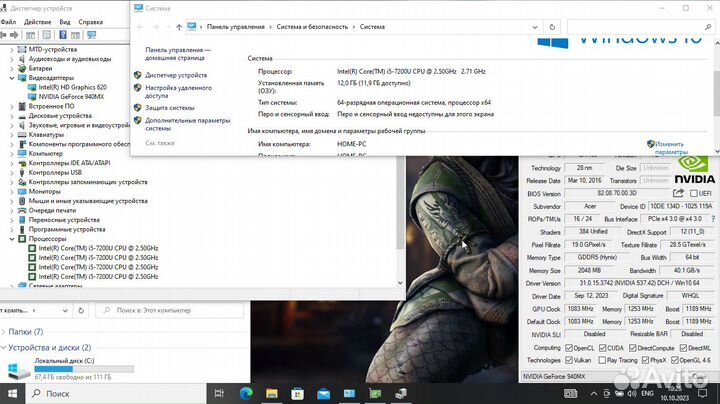The height and width of the screenshot is (404, 720).
Task: Toggle the Vulkan checkbox in GPU-Z
Action: (568, 360)
